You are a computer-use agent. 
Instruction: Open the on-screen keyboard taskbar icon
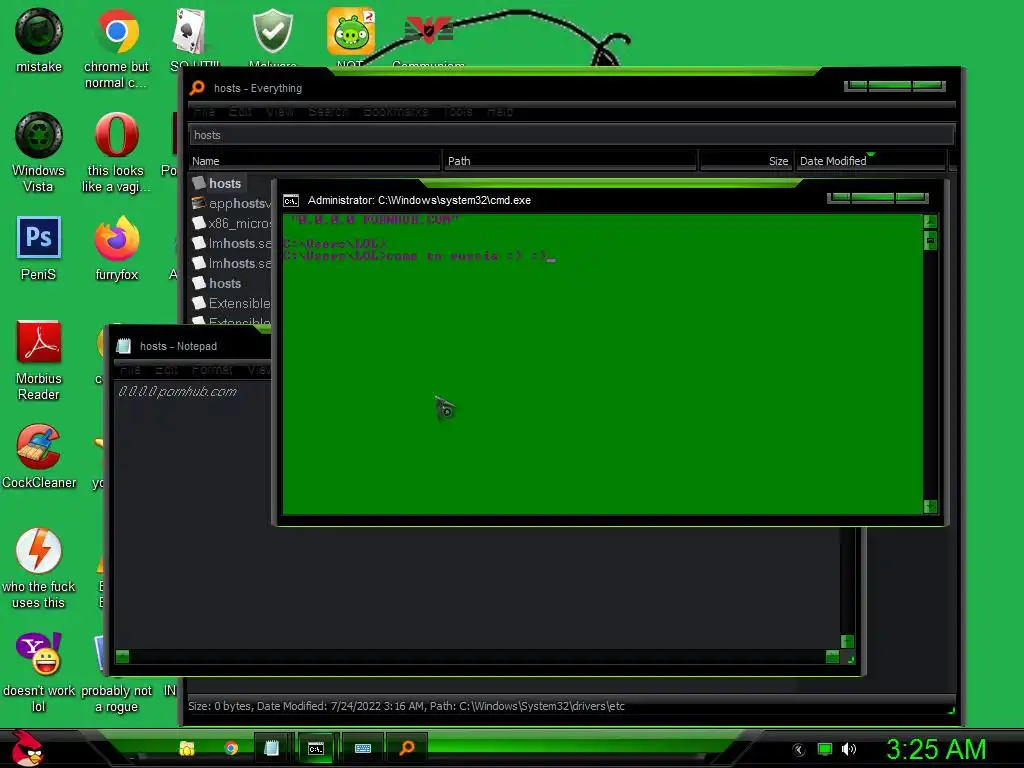pos(362,748)
